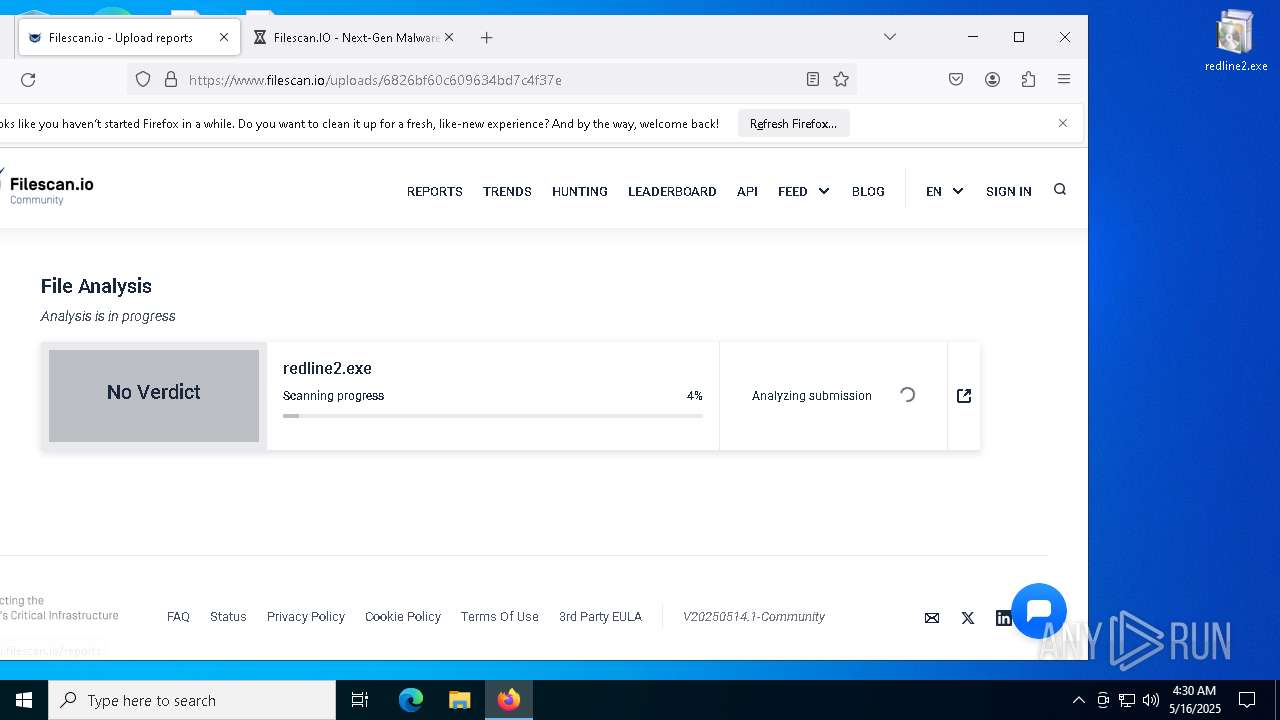Open the 3rd Party EULA footer link
Image resolution: width=1280 pixels, height=720 pixels.
click(x=600, y=616)
